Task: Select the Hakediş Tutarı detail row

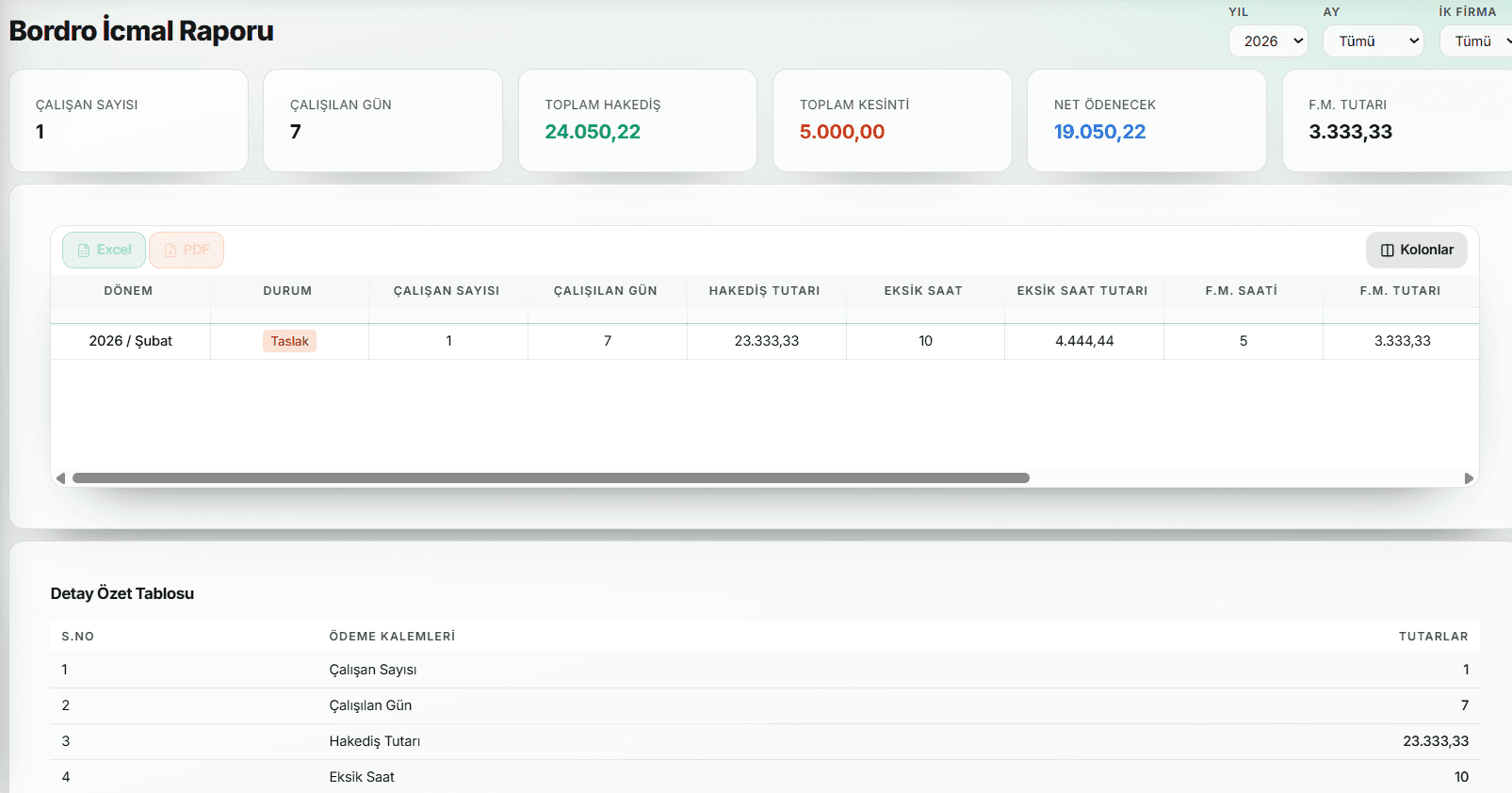Action: [765, 741]
